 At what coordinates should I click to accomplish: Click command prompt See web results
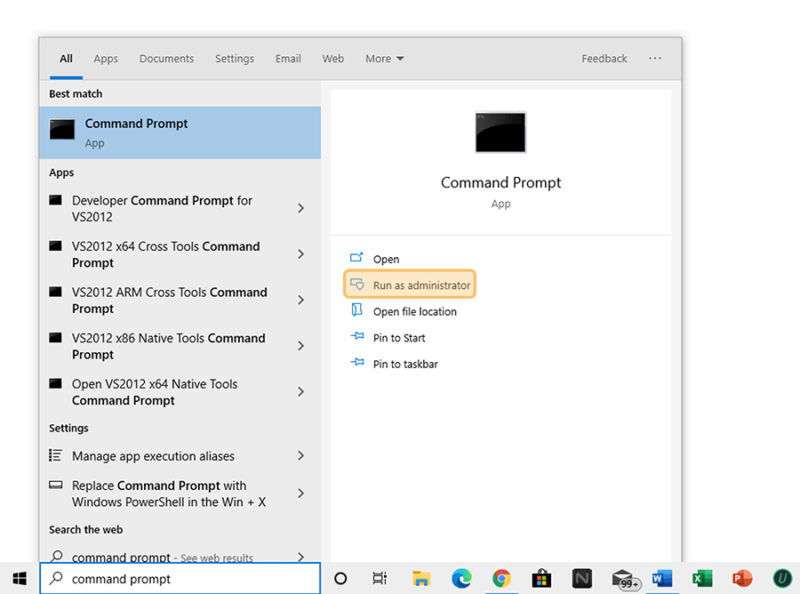pyautogui.click(x=180, y=556)
